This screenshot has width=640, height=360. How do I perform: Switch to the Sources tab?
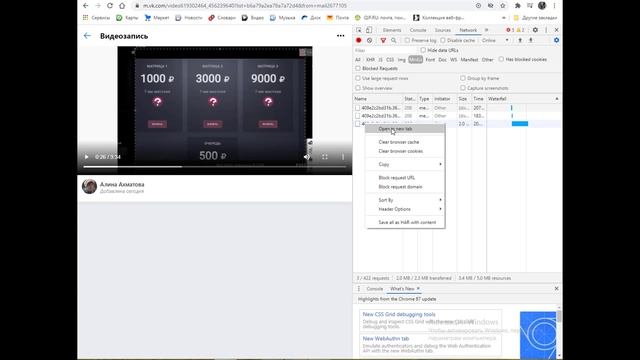pos(442,30)
